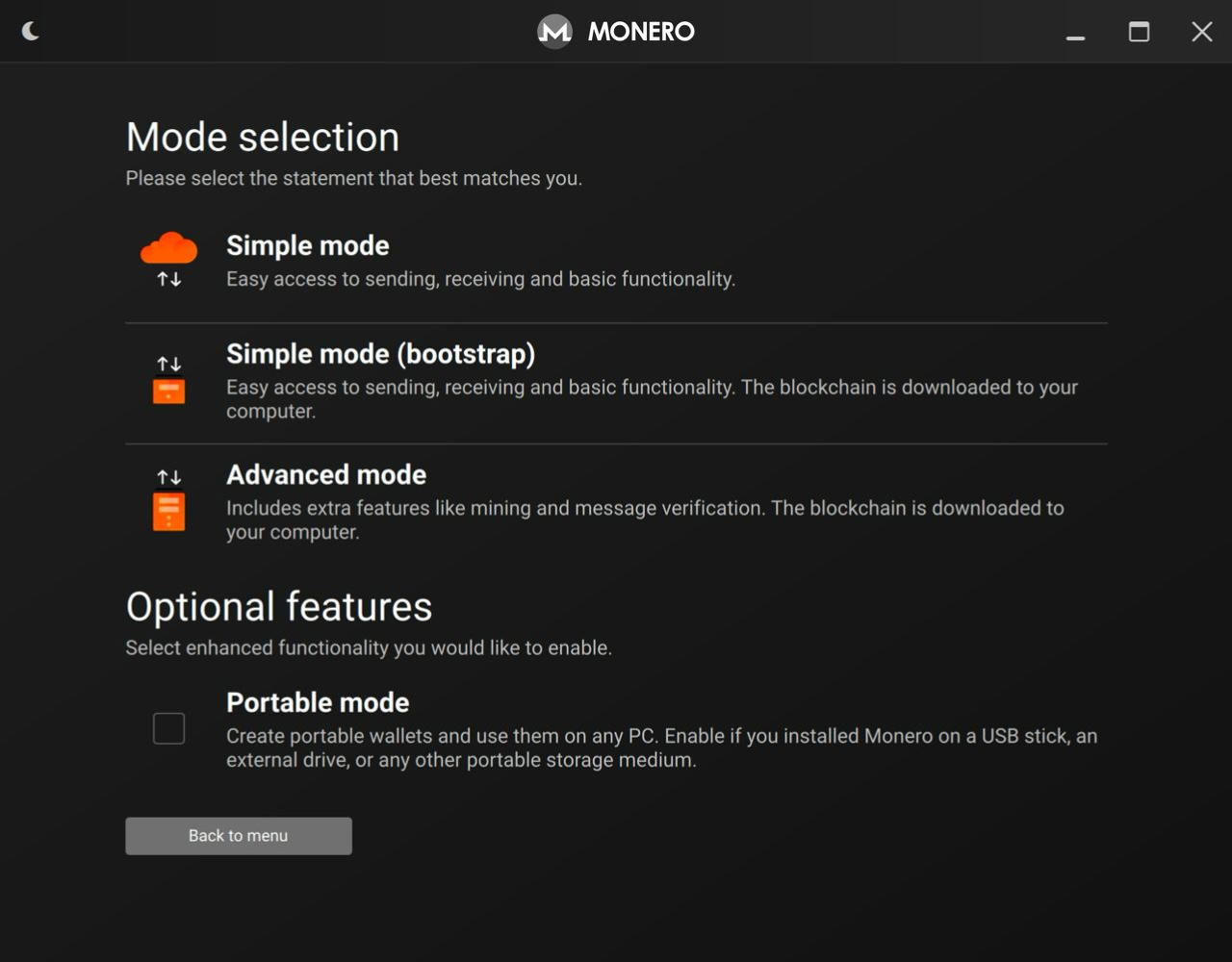This screenshot has height=962, width=1232.
Task: Pick the Advanced mode title
Action: (x=325, y=474)
